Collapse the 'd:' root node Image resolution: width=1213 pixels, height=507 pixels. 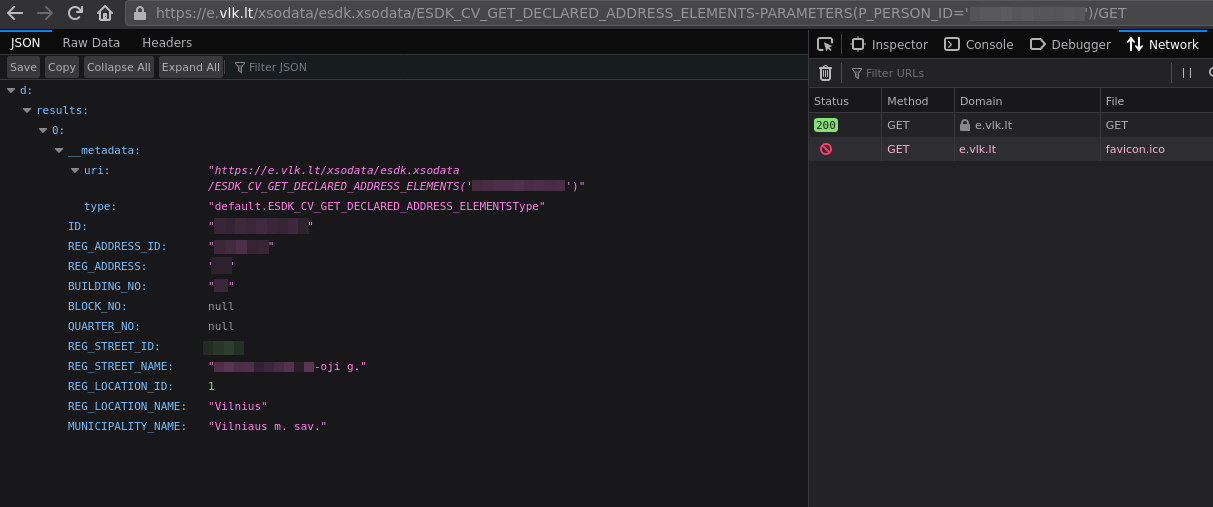(x=11, y=90)
